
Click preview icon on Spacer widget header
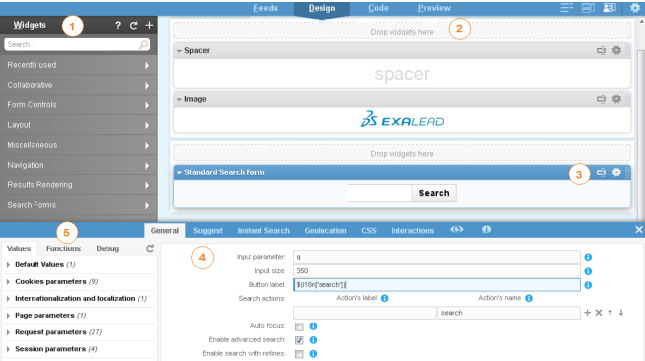coord(601,51)
